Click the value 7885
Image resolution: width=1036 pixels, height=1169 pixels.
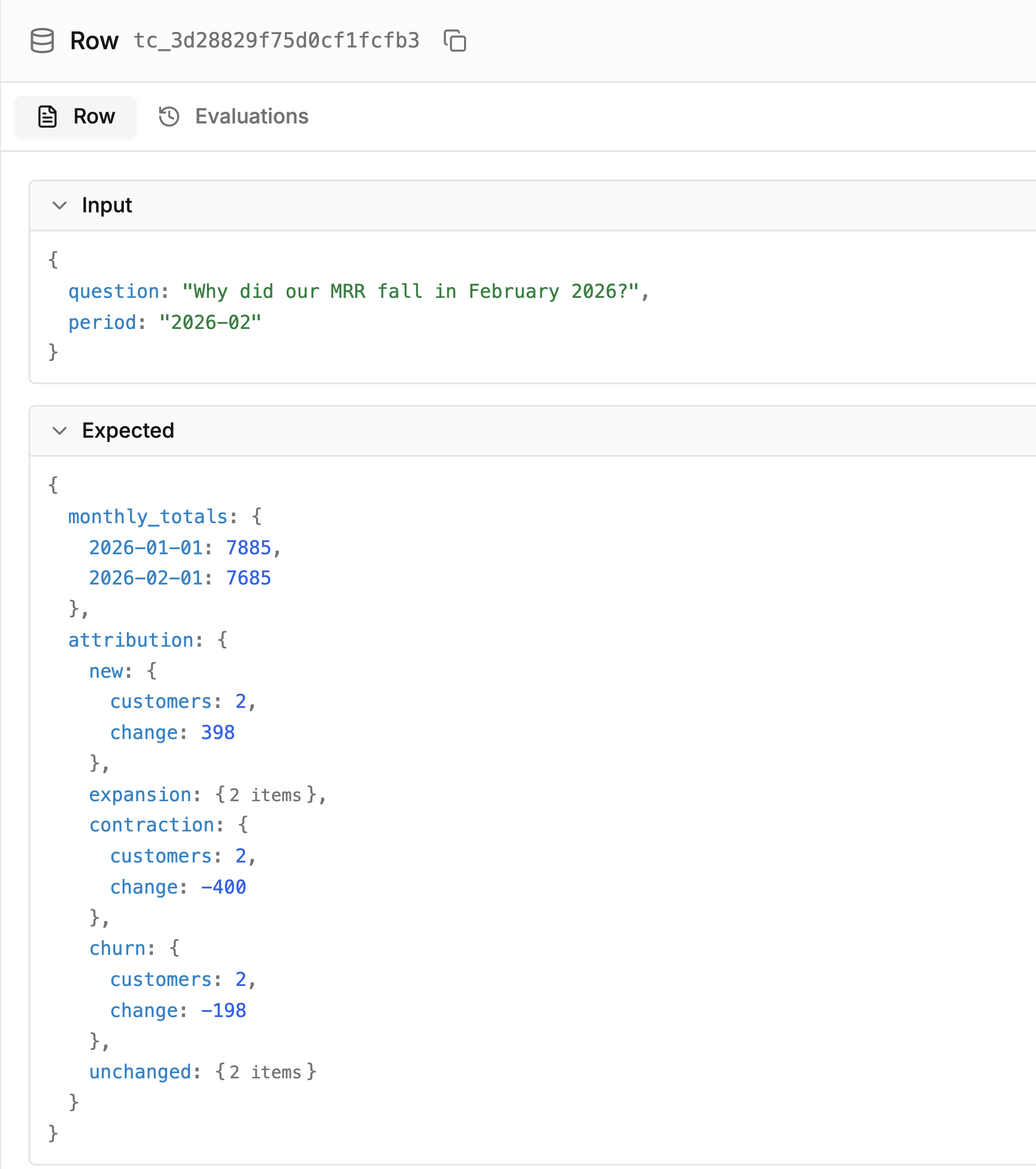click(249, 547)
